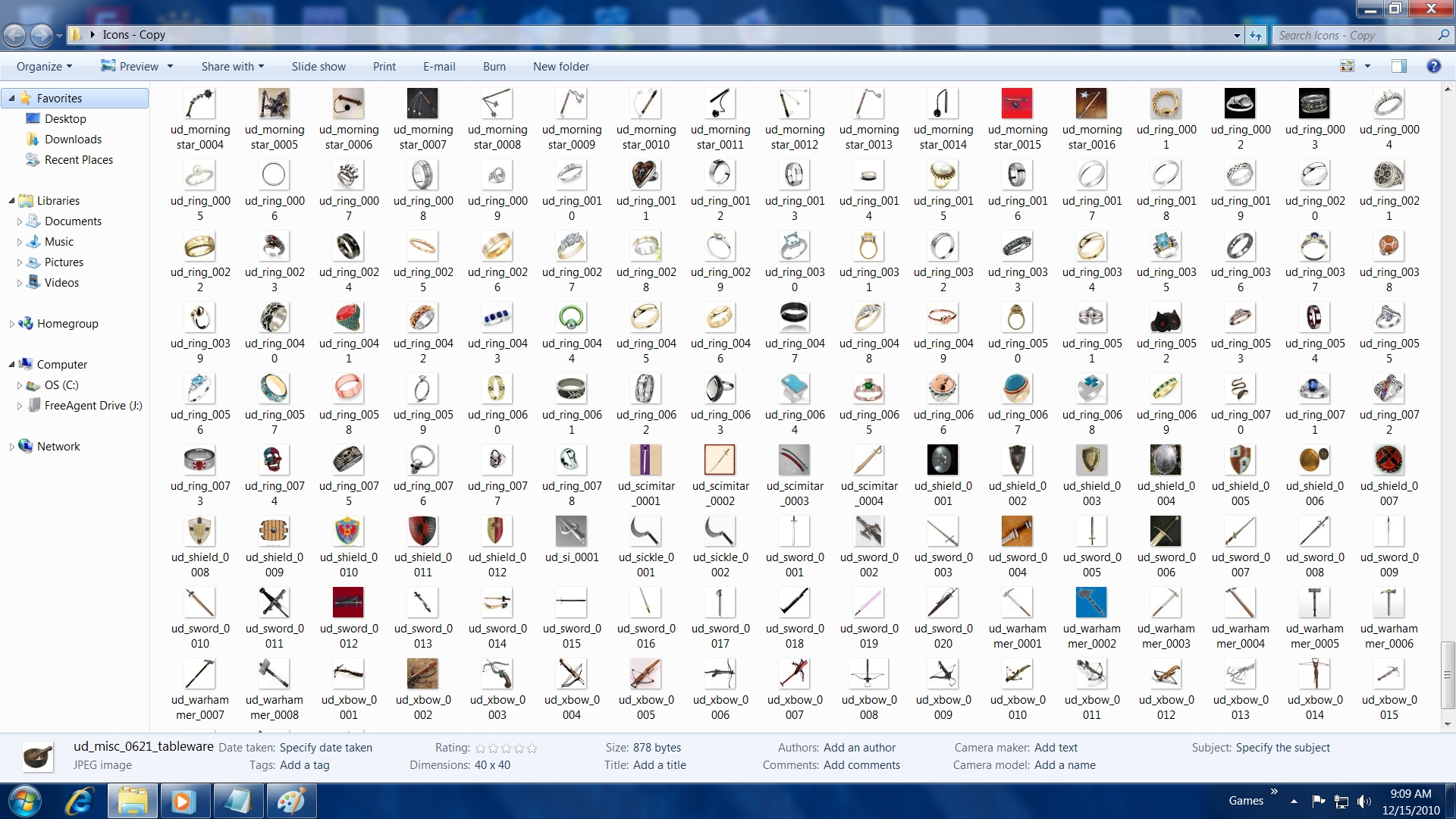This screenshot has width=1456, height=819.
Task: Open Paint from the taskbar
Action: pyautogui.click(x=291, y=801)
